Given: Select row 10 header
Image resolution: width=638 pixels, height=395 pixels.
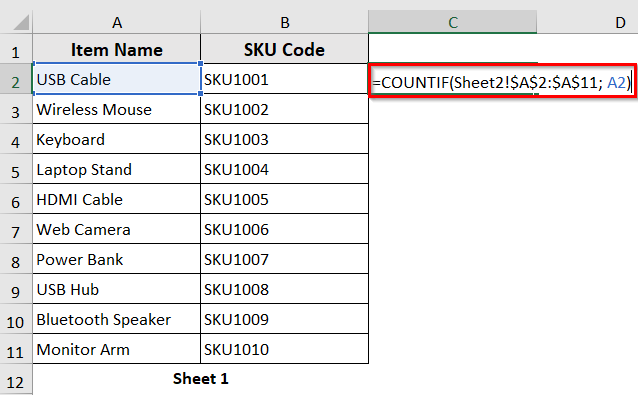Looking at the screenshot, I should [x=15, y=319].
